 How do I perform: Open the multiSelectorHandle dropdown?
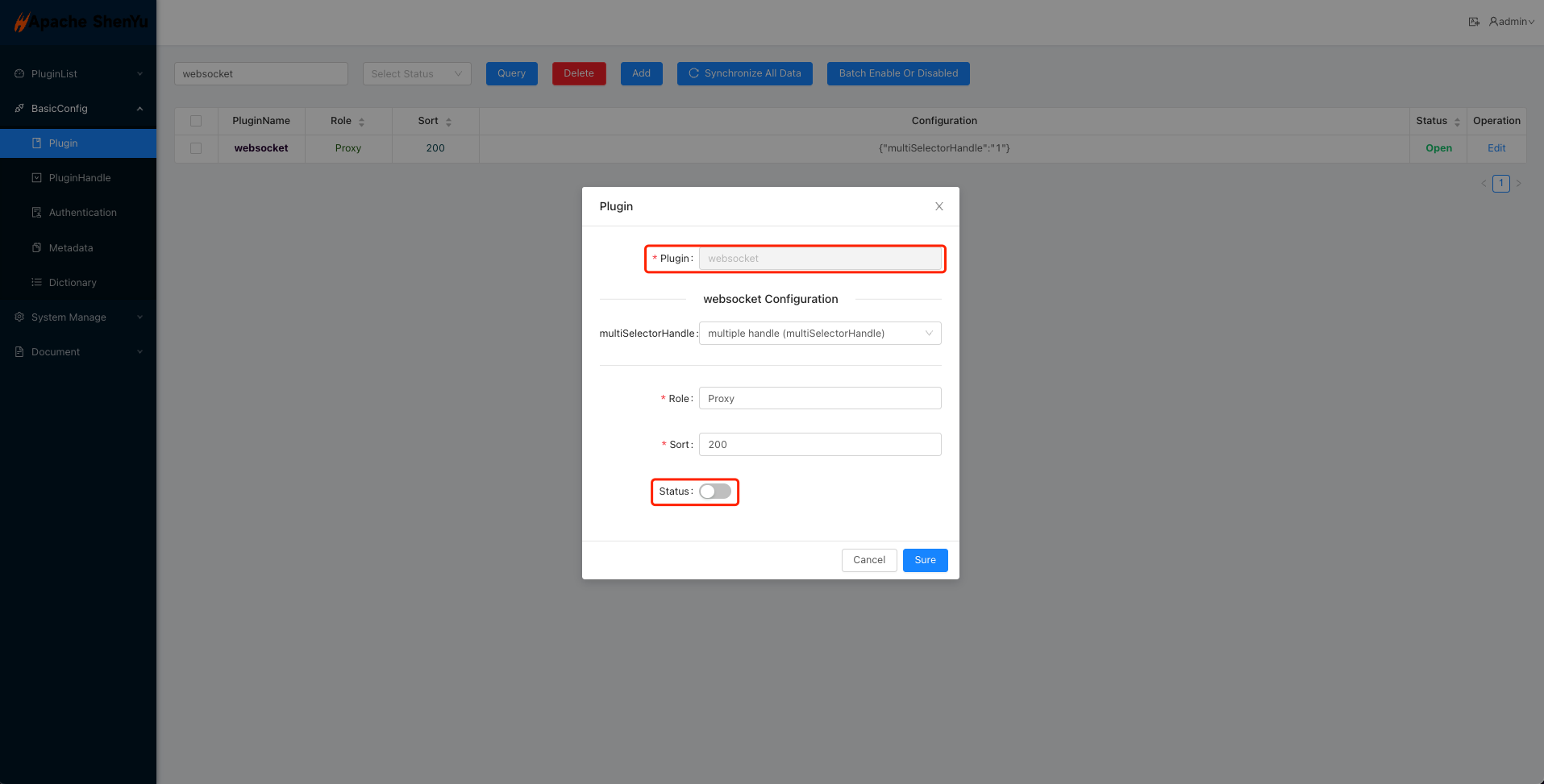coord(819,334)
